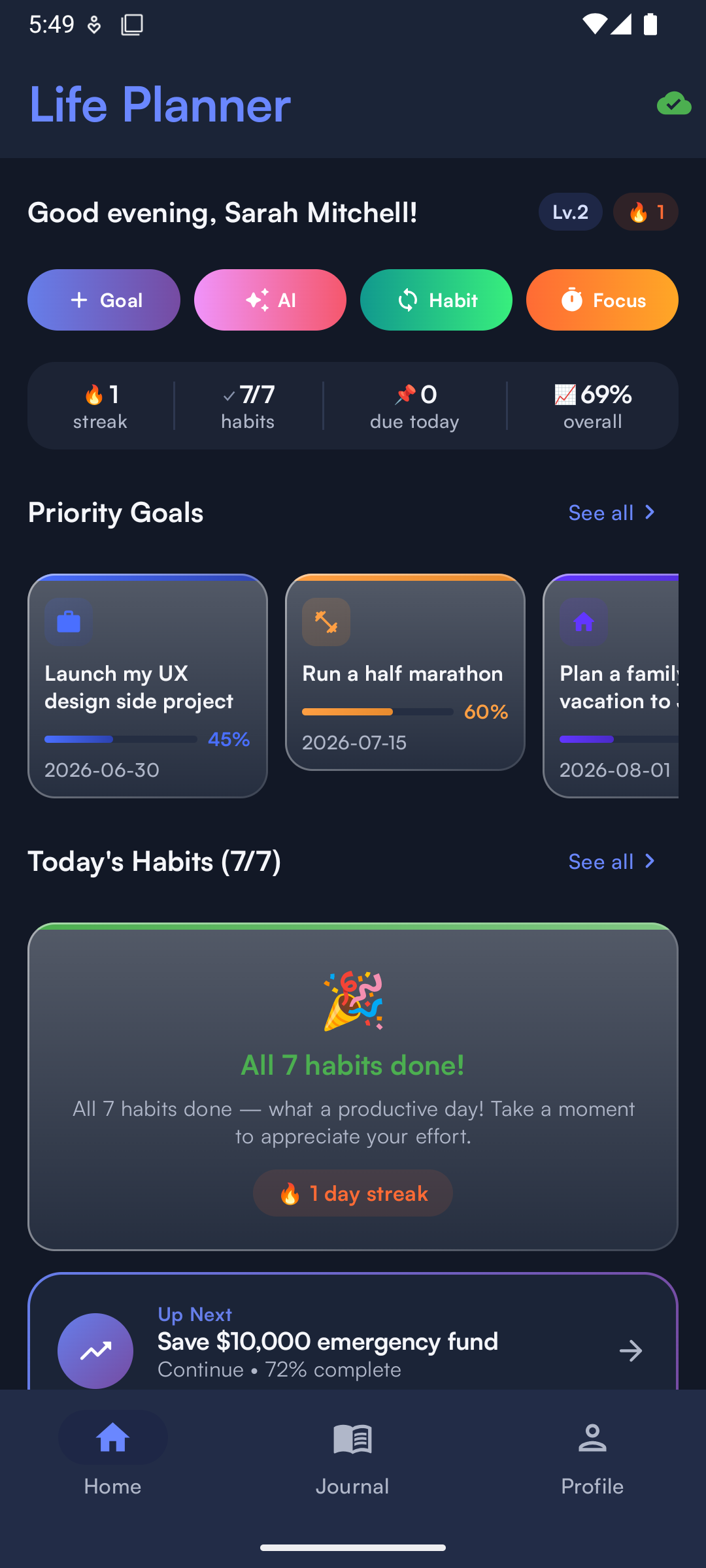Tap the dumbbell icon on marathon goal
This screenshot has width=706, height=1568.
click(x=326, y=621)
